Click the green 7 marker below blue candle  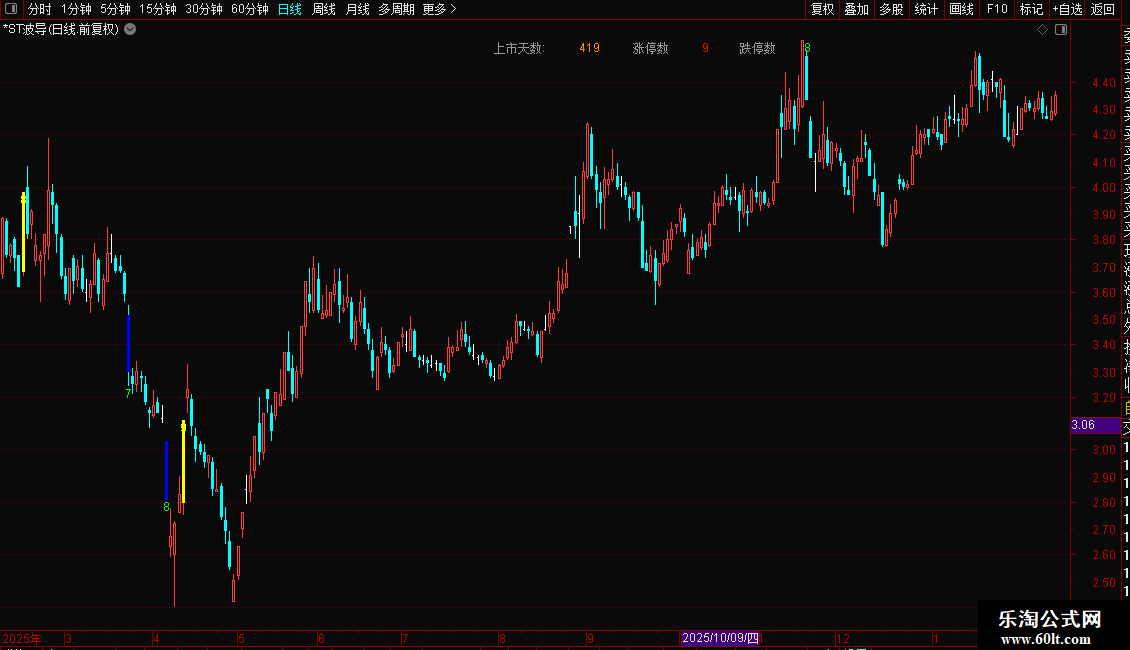pyautogui.click(x=128, y=393)
